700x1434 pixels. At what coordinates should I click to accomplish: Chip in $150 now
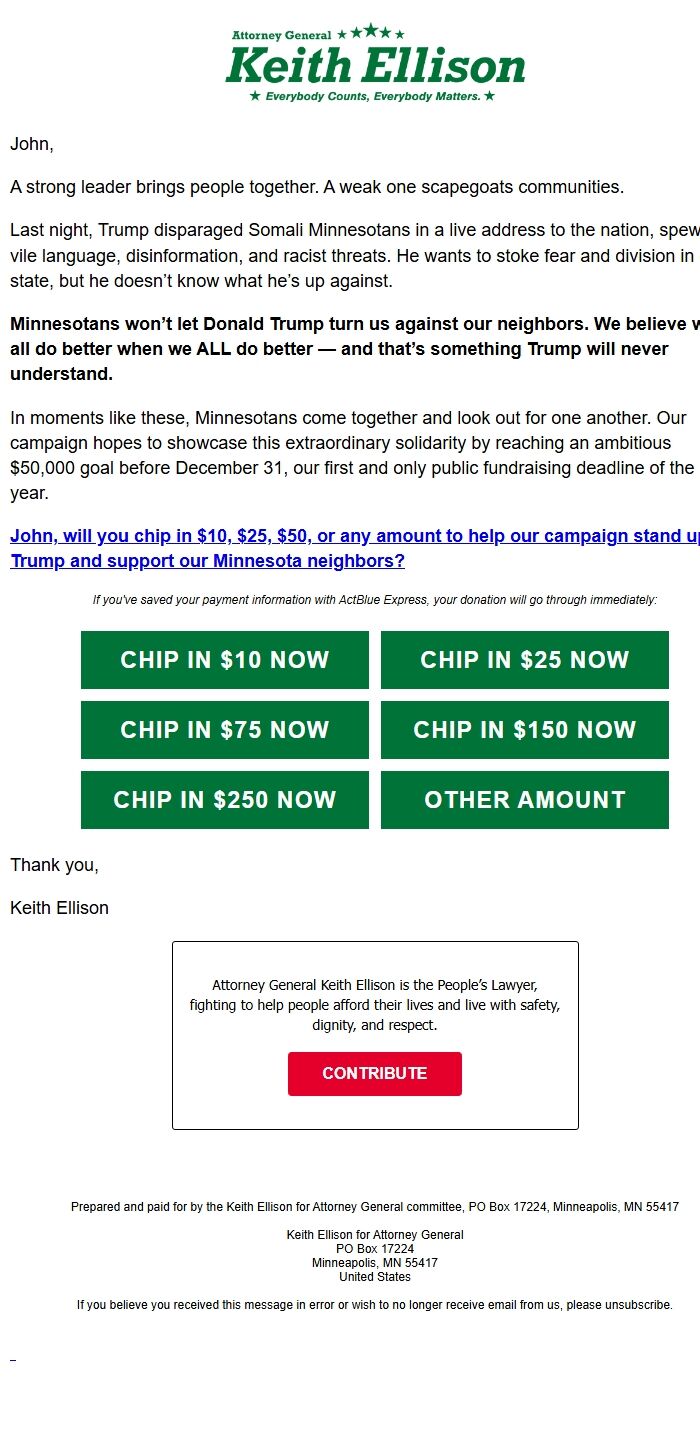[525, 729]
